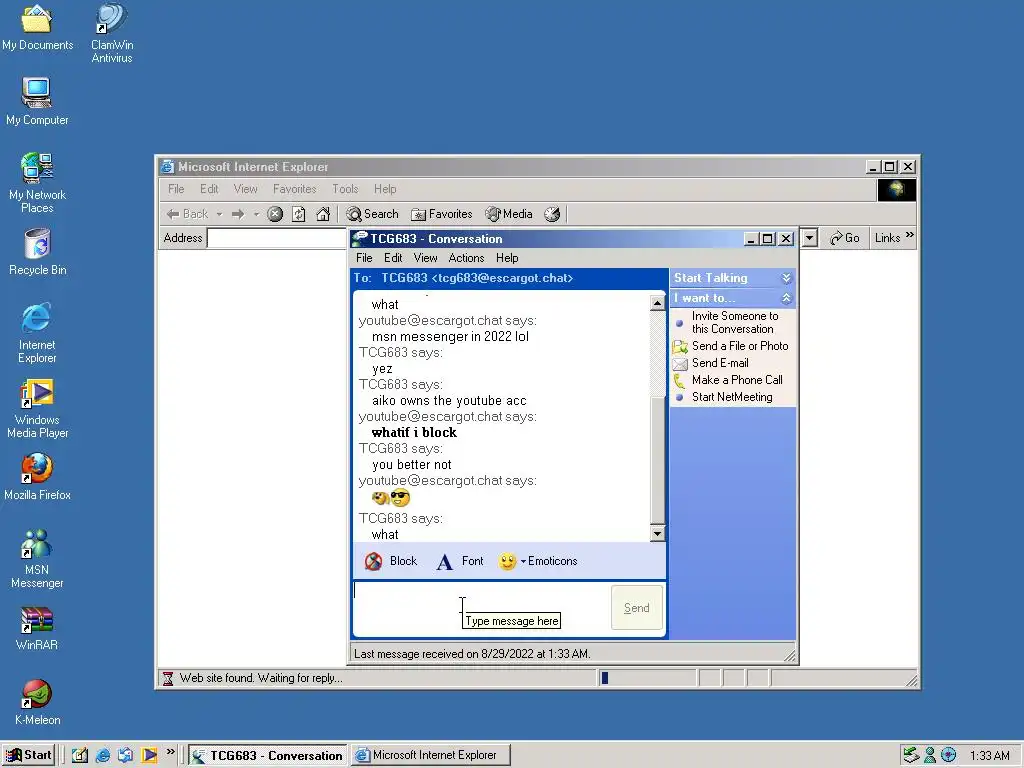Expand the Links toolbar chevron
The height and width of the screenshot is (768, 1024).
910,235
